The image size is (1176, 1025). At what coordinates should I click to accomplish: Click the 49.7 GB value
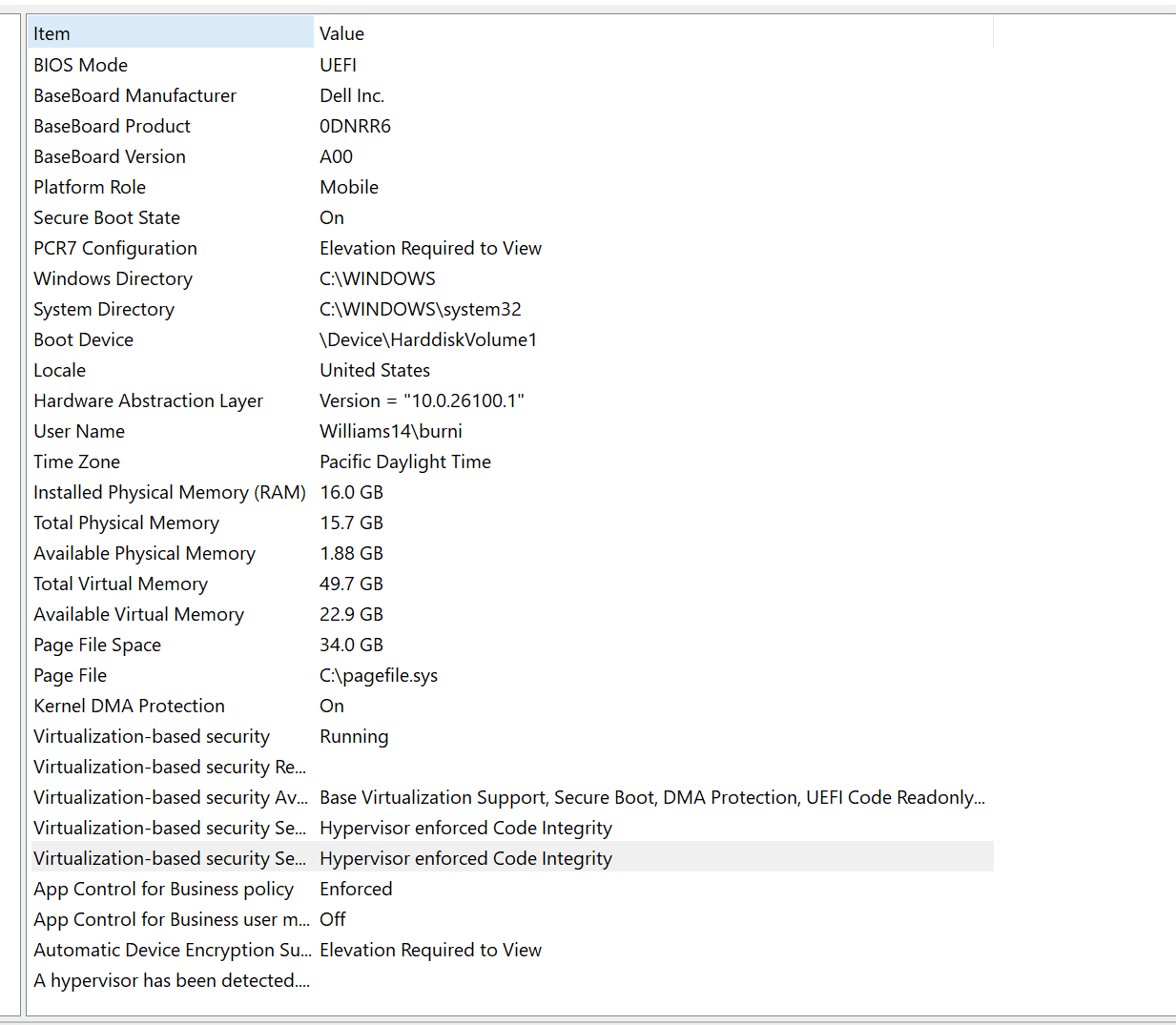point(351,584)
